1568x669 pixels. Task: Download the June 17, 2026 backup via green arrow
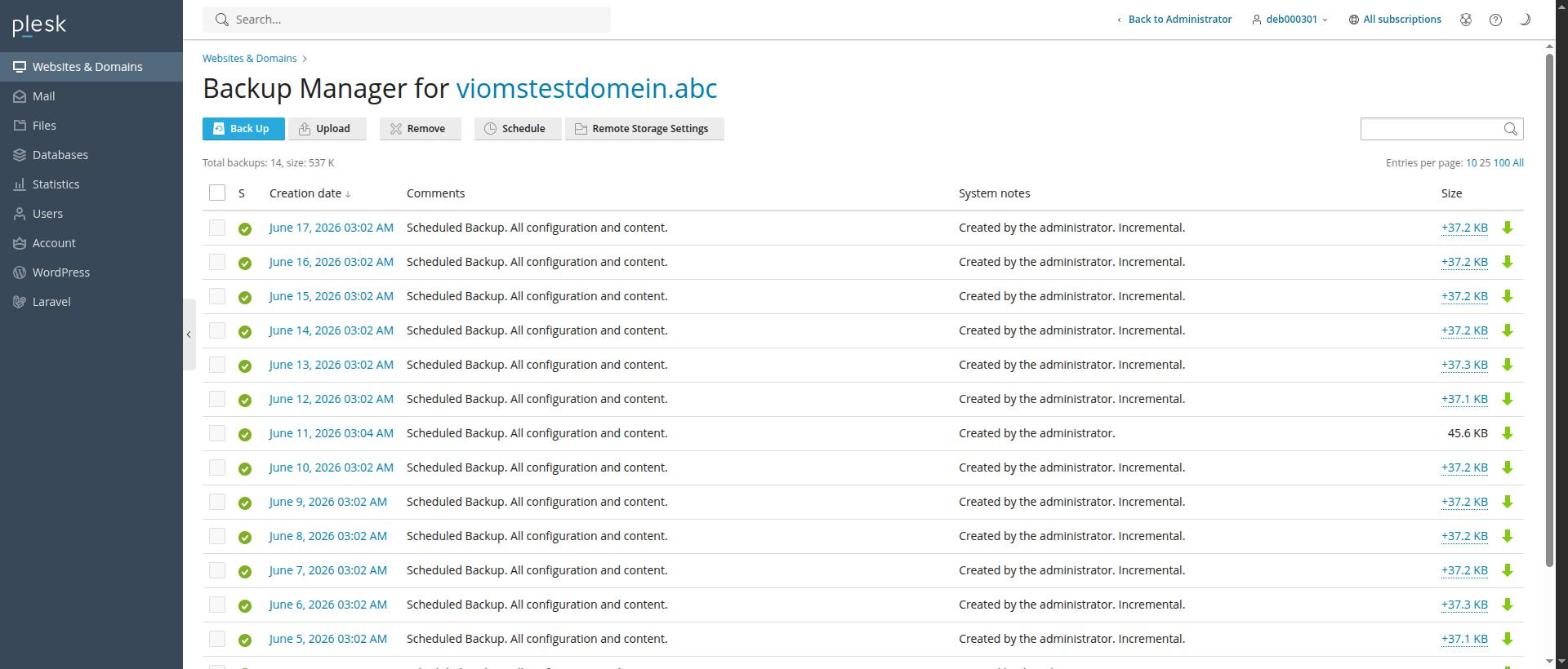1507,228
